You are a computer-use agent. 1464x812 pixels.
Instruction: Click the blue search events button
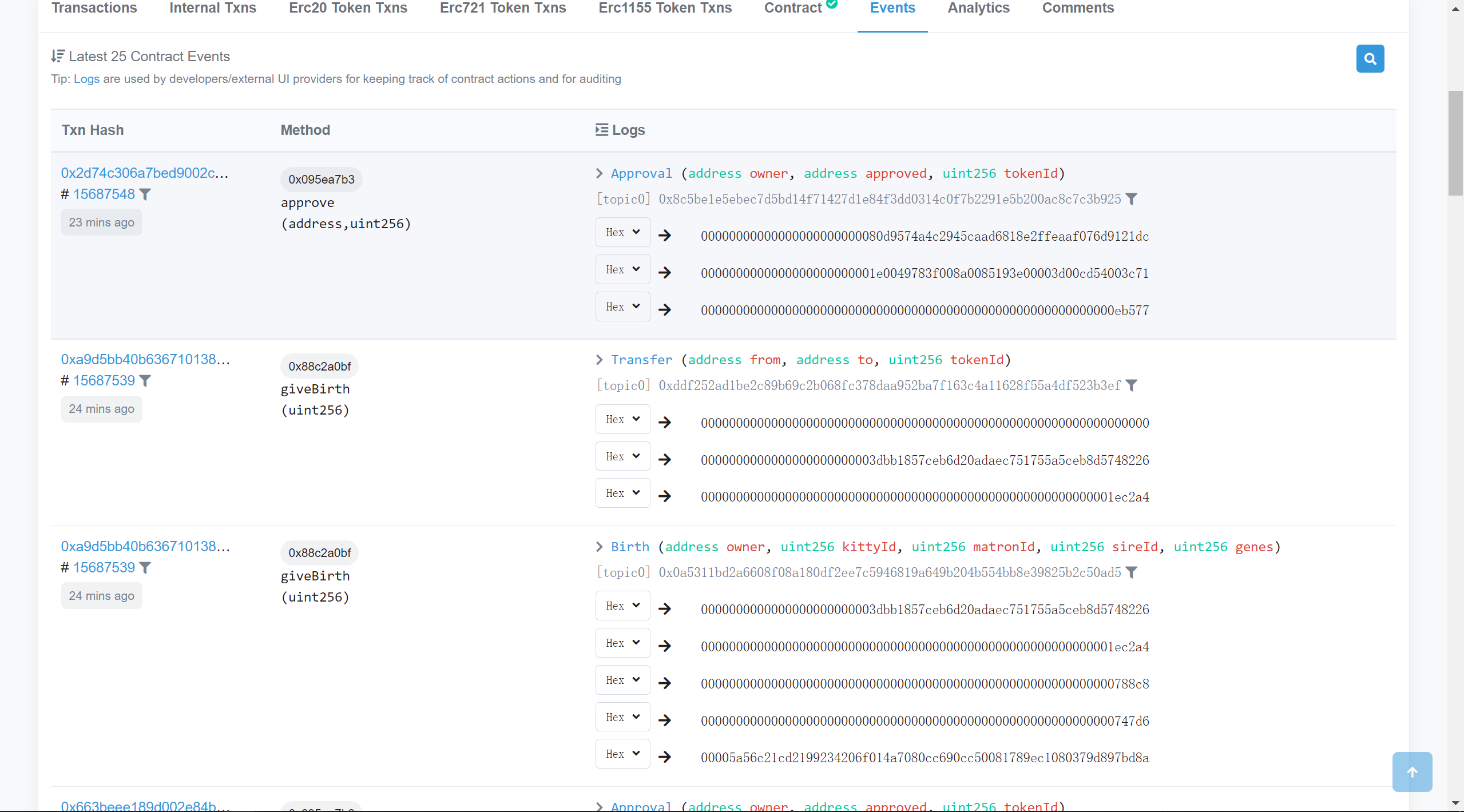click(1370, 58)
